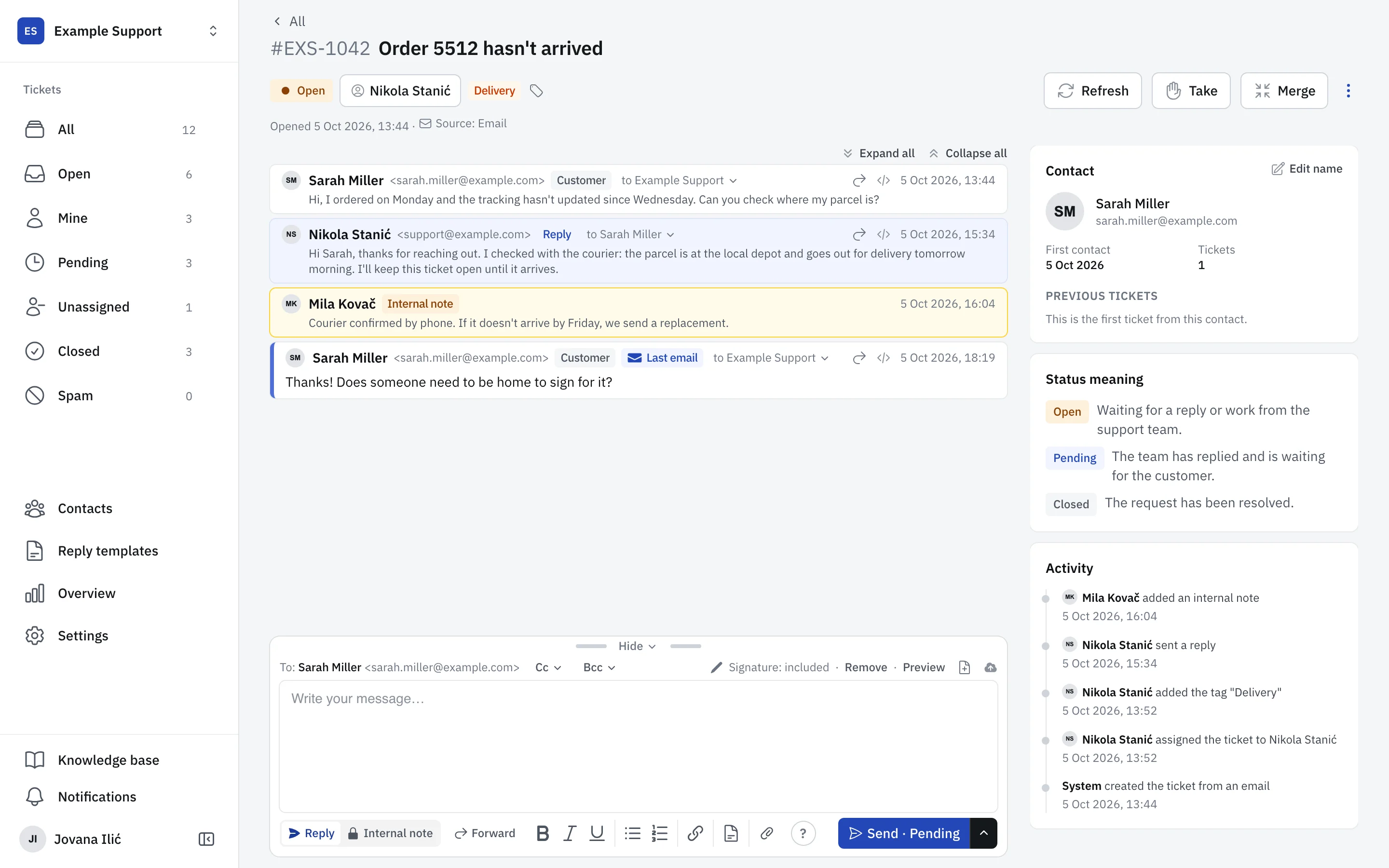Merge this ticket
This screenshot has height=868, width=1389.
[x=1284, y=91]
